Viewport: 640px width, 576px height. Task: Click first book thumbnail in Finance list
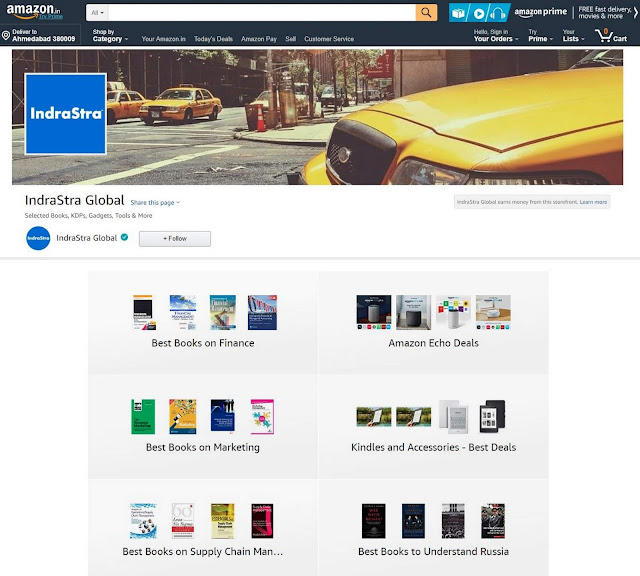click(x=144, y=312)
